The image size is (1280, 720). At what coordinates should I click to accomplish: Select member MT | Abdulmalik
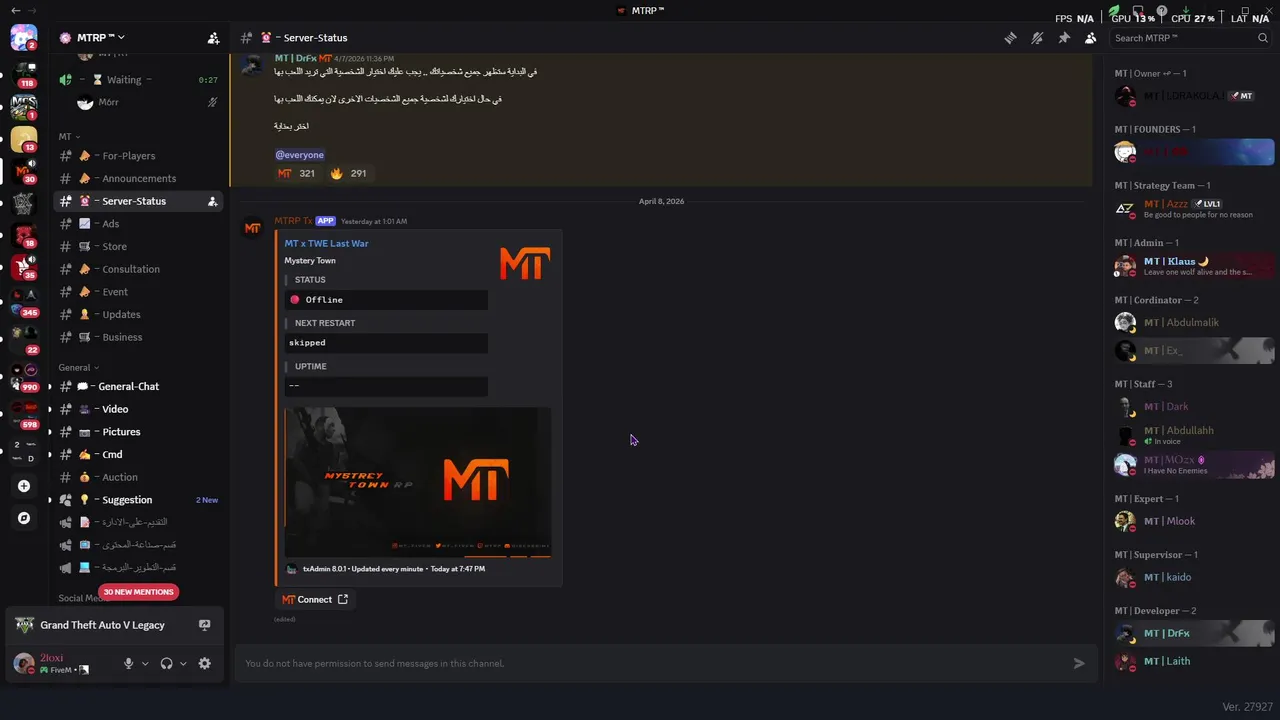click(x=1195, y=322)
